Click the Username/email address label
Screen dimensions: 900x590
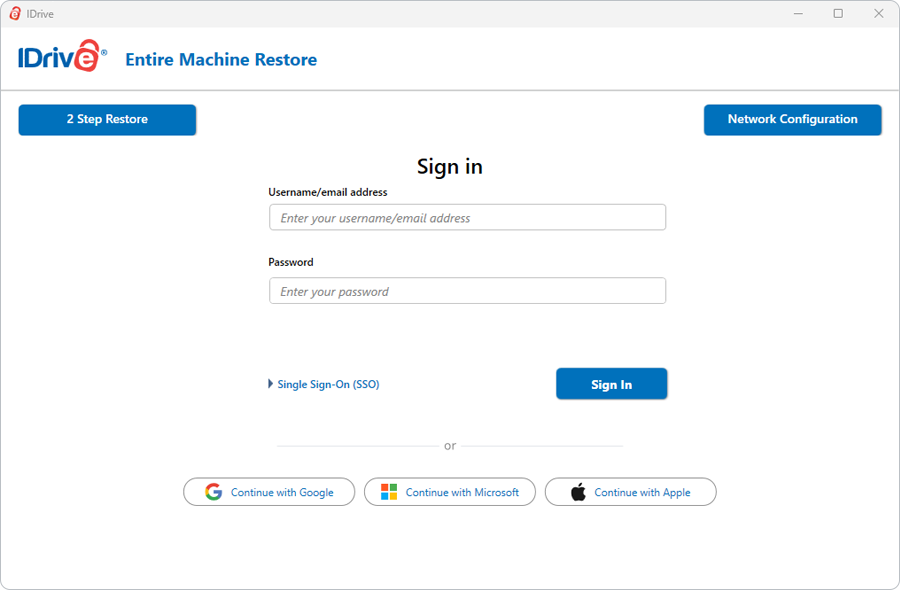point(328,192)
